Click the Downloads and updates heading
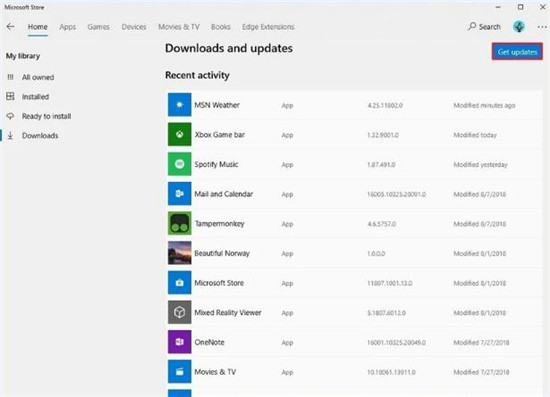This screenshot has width=550, height=397. click(x=229, y=48)
